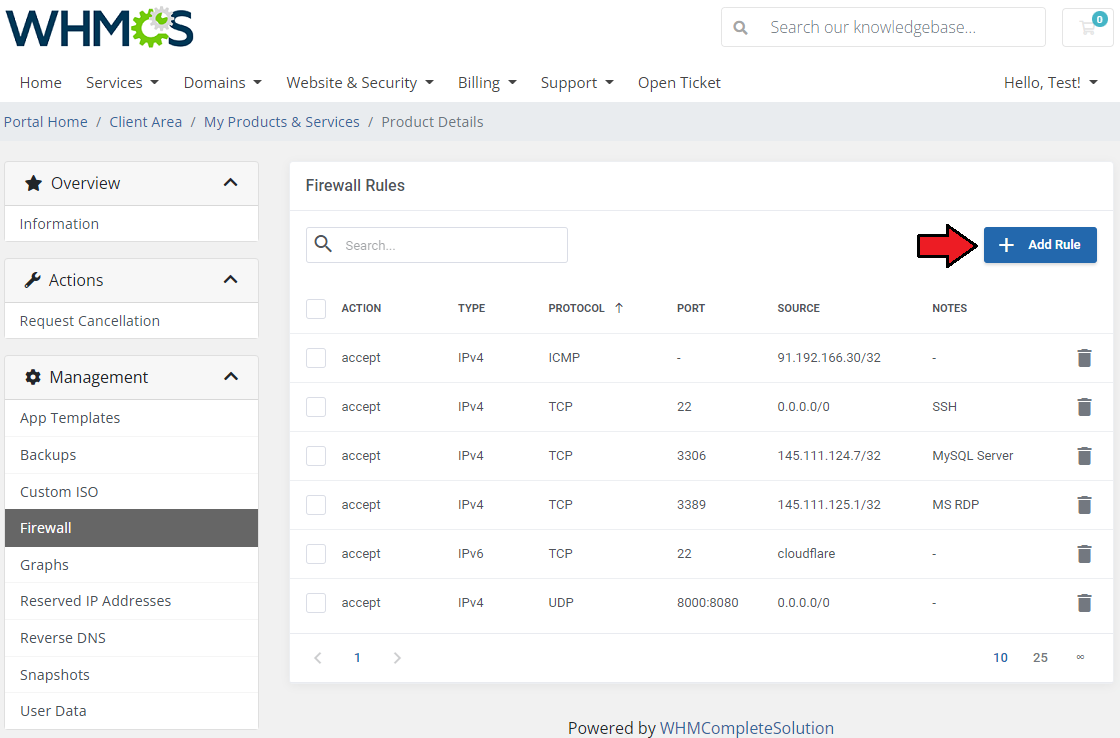
Task: Click the Management gear icon
Action: (33, 377)
